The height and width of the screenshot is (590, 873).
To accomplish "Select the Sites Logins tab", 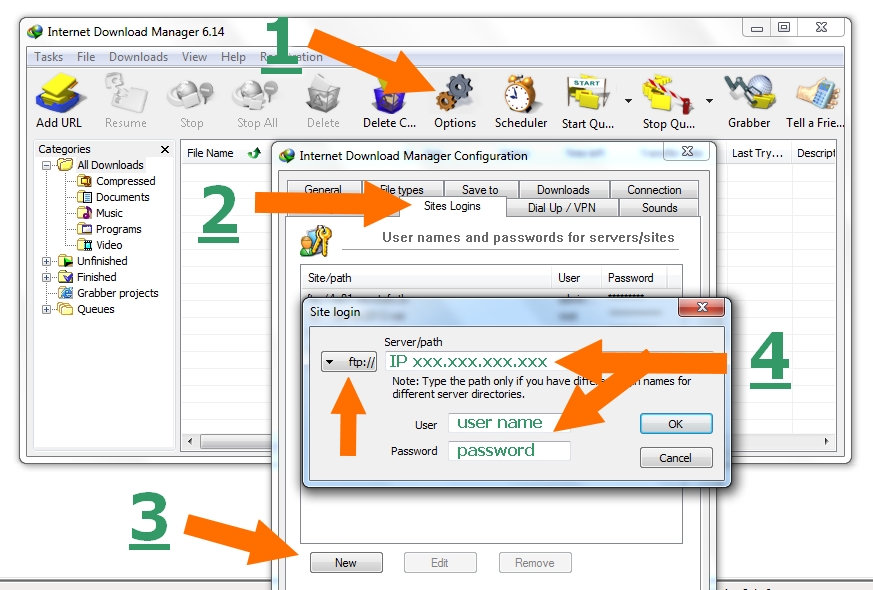I will pyautogui.click(x=452, y=206).
